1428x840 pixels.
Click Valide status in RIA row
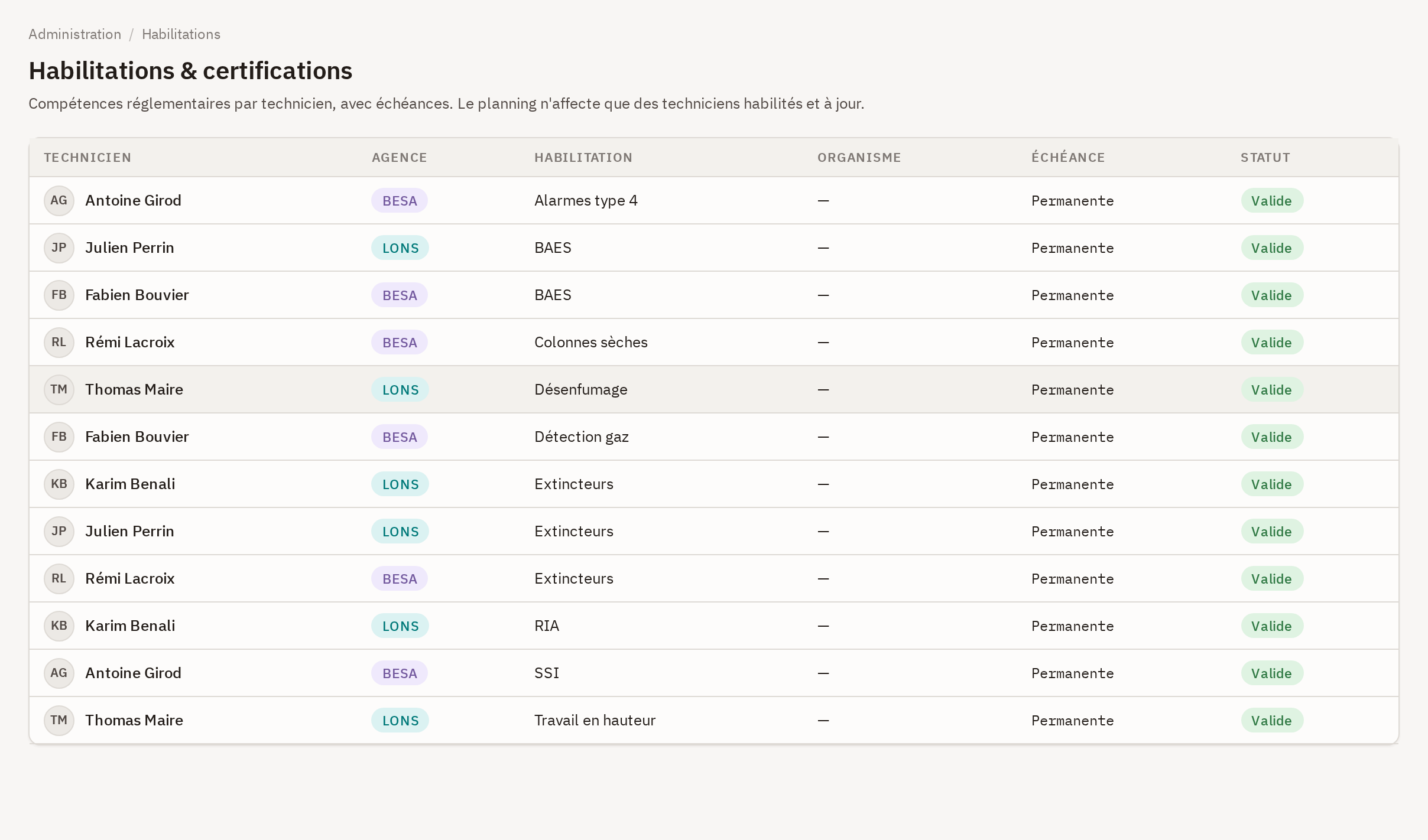pyautogui.click(x=1272, y=626)
